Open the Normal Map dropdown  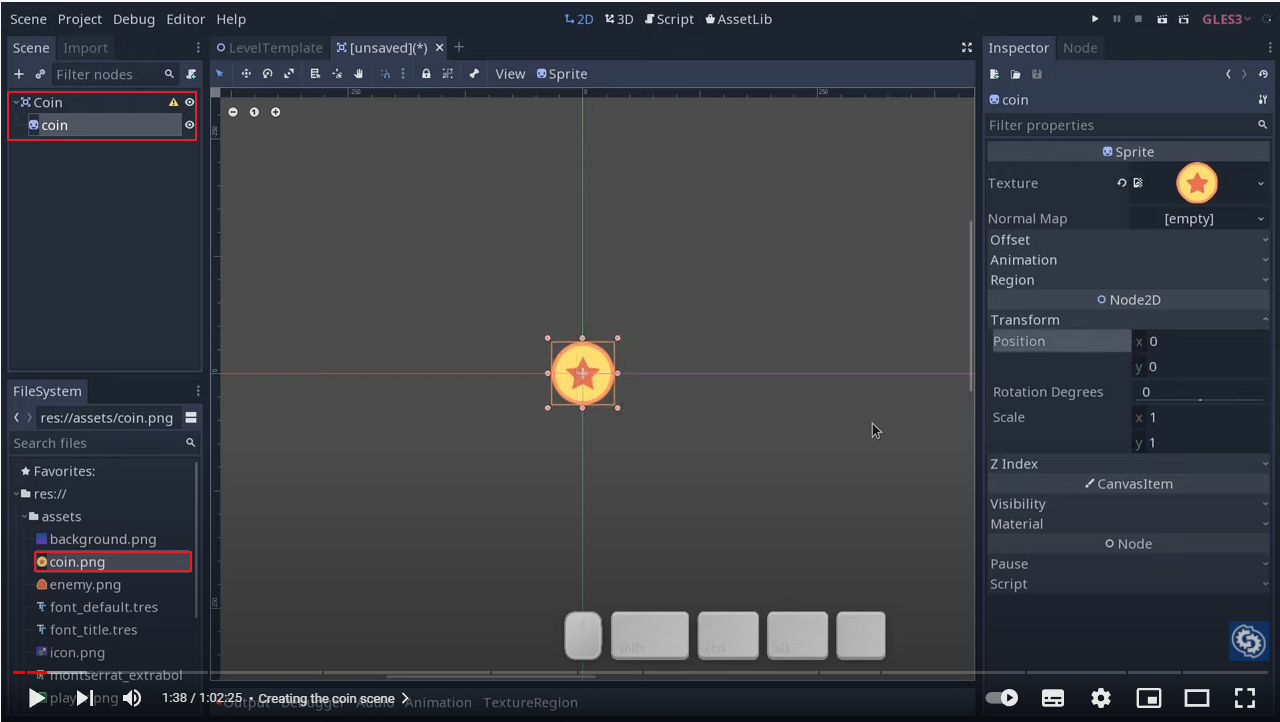tap(1199, 219)
